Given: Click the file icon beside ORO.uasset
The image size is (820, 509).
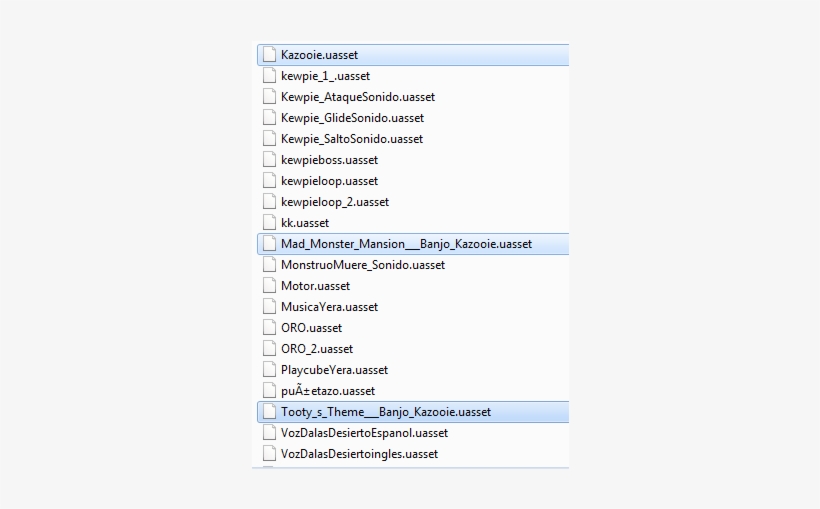Looking at the screenshot, I should pyautogui.click(x=269, y=327).
